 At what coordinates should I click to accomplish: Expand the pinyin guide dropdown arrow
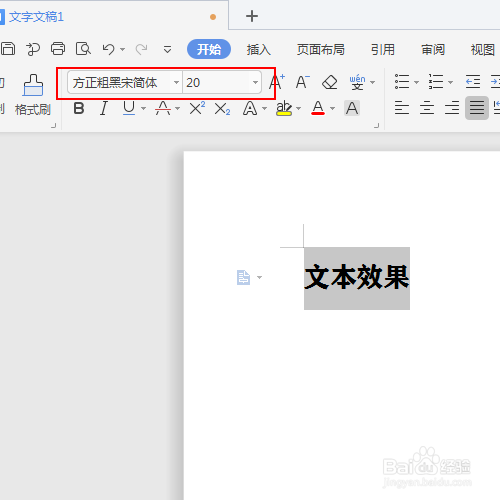(x=373, y=82)
